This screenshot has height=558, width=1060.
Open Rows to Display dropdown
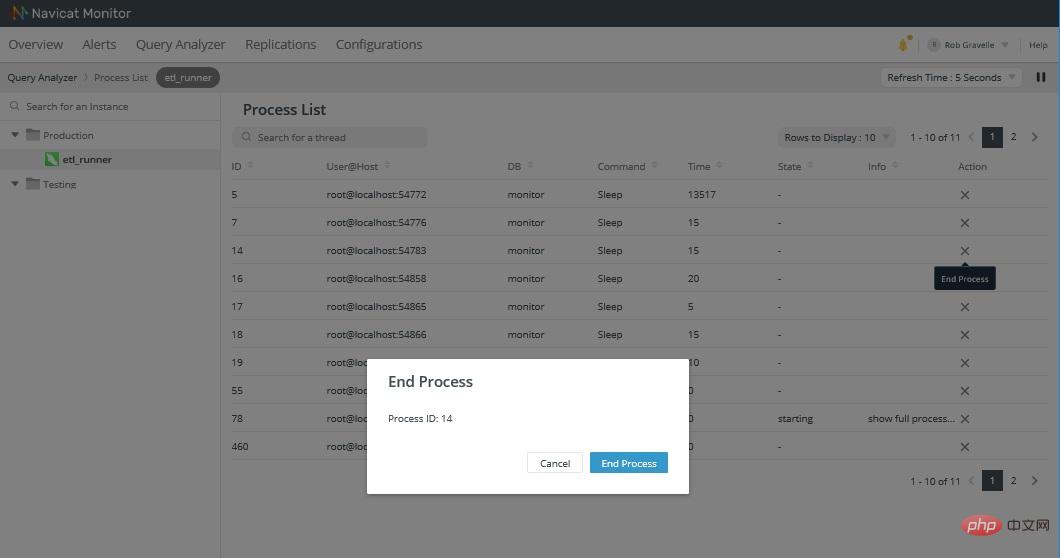(836, 137)
